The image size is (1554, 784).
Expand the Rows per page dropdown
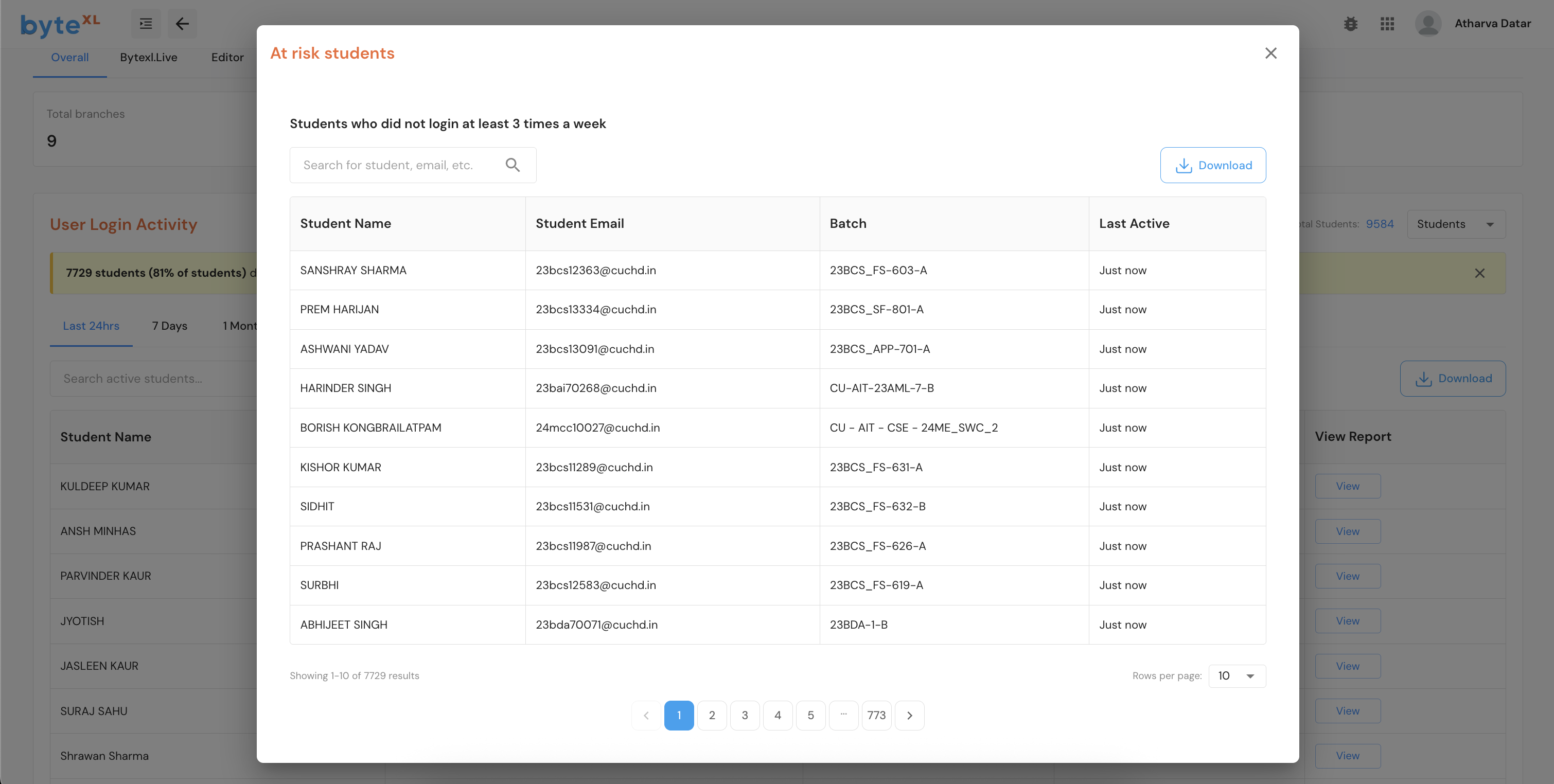click(x=1237, y=675)
